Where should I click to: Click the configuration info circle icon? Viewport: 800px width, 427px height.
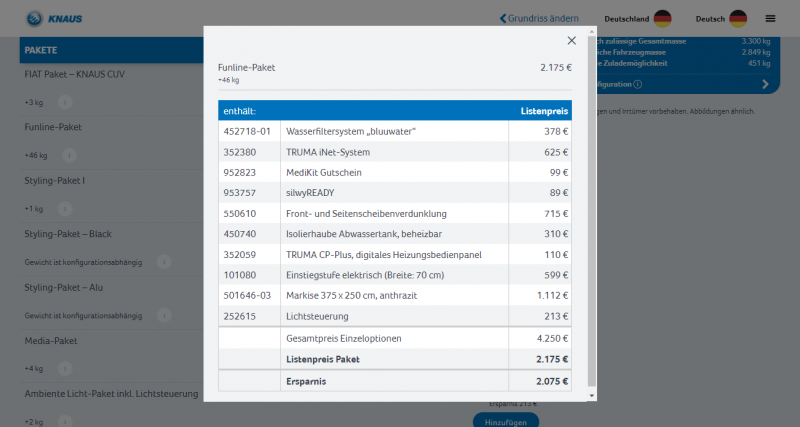click(x=638, y=85)
